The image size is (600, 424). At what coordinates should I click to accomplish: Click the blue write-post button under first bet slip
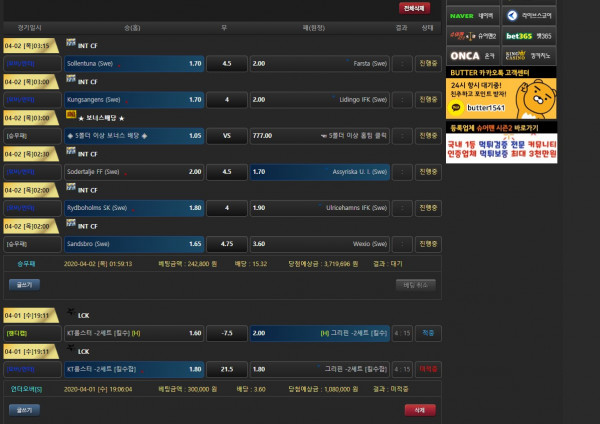(x=25, y=285)
